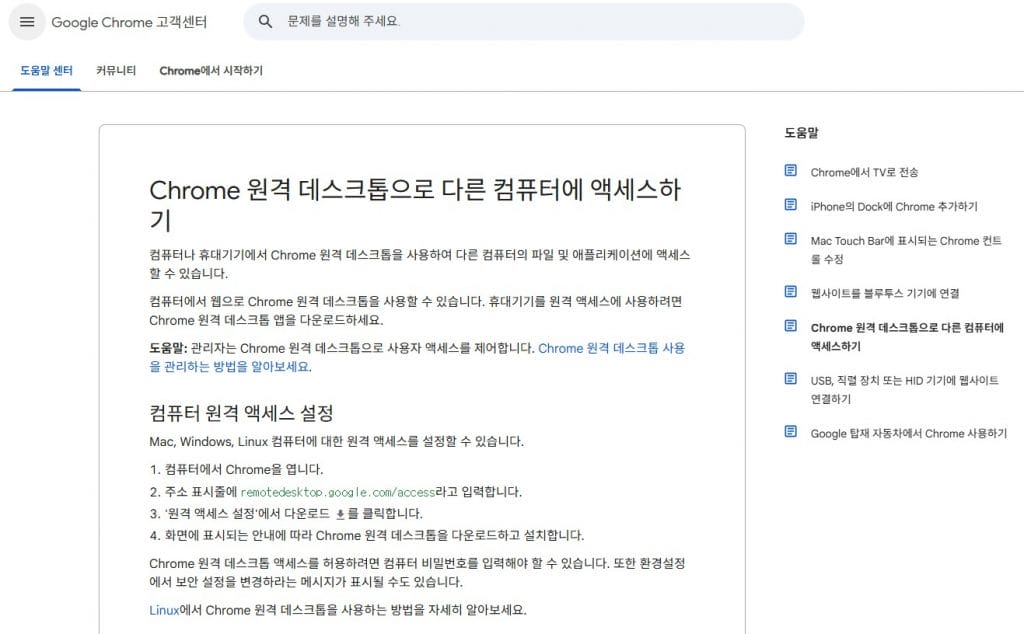
Task: Click the Mac, Windows, Linux 컴퓨터에 대한 sentence
Action: tap(336, 441)
